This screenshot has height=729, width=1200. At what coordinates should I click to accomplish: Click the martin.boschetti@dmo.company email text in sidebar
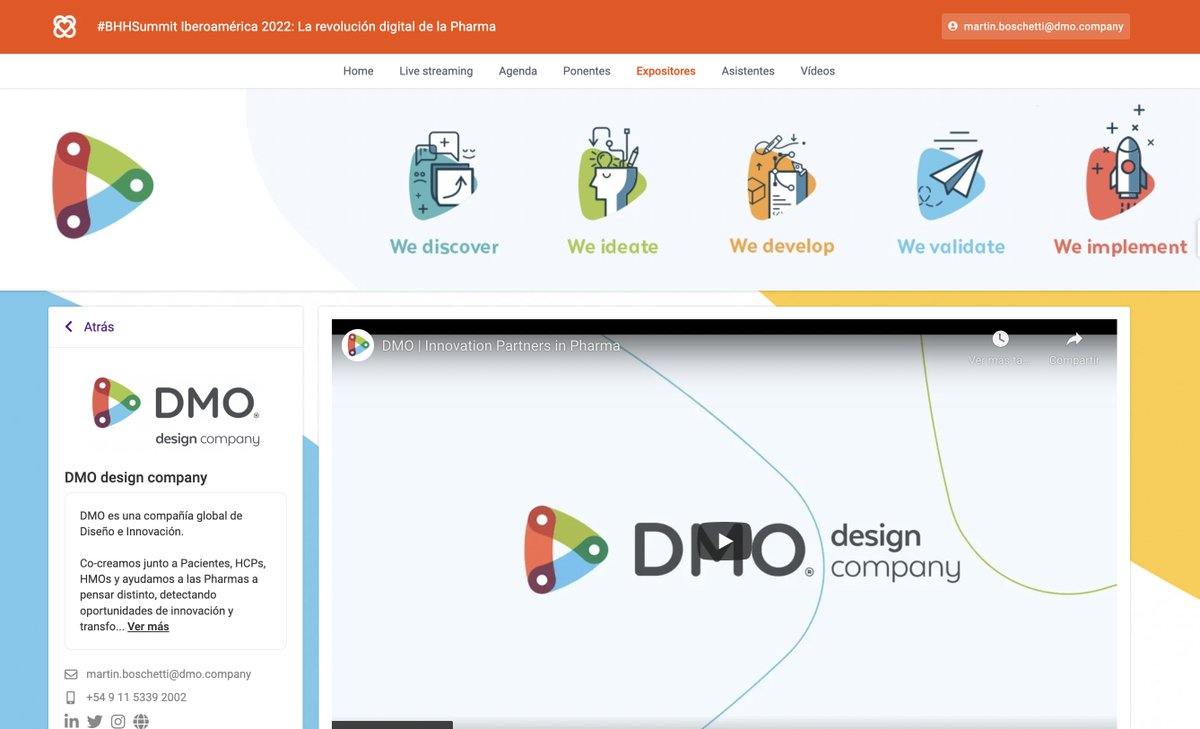[x=168, y=674]
